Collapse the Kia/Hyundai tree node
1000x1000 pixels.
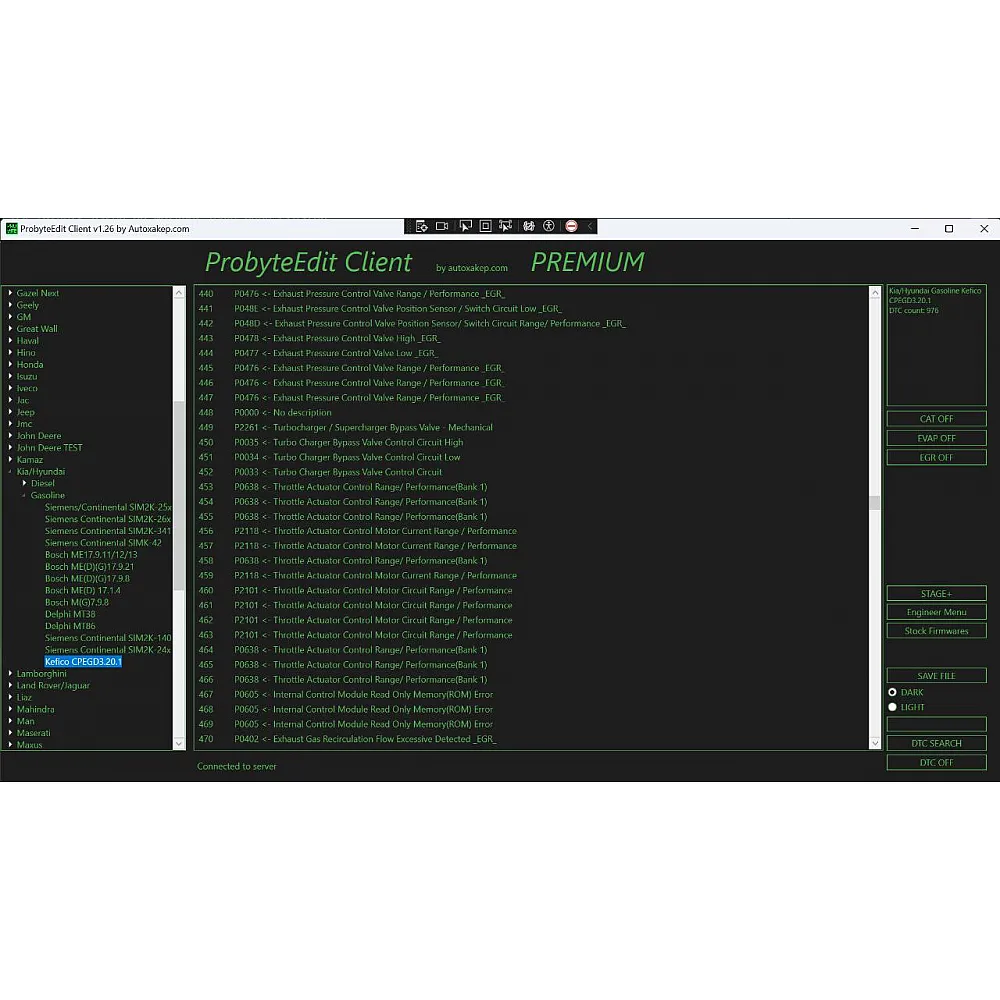click(x=11, y=472)
